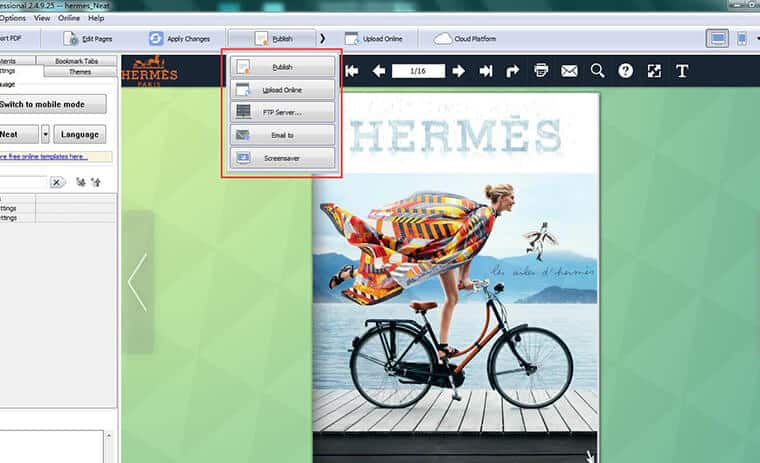Select Screensaver option in dropdown
Viewport: 760px width, 463px height.
pyautogui.click(x=283, y=158)
